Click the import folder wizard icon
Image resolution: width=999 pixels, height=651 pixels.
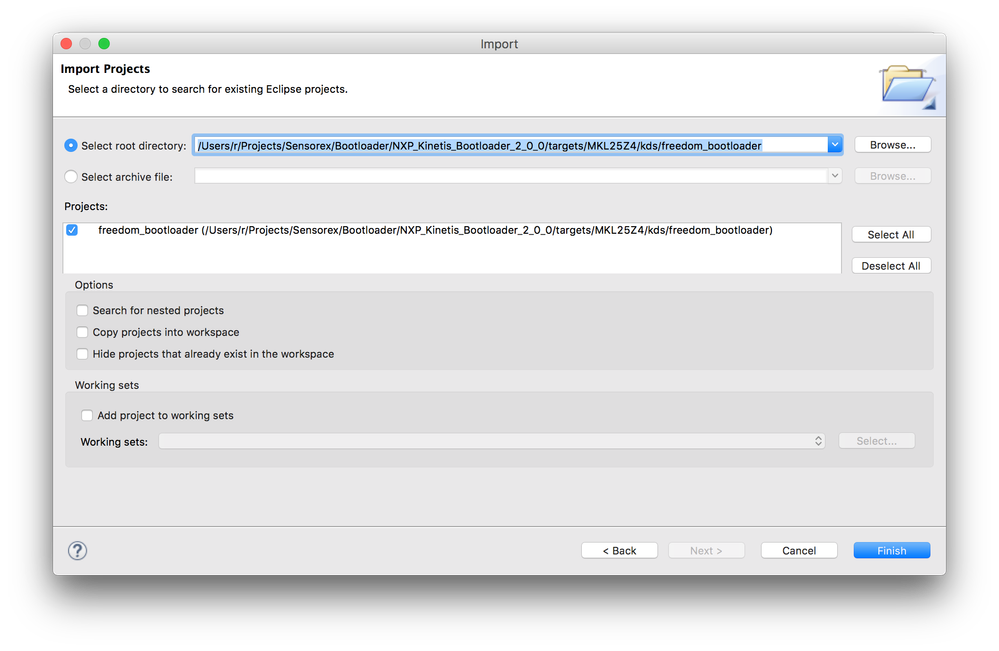(x=907, y=86)
